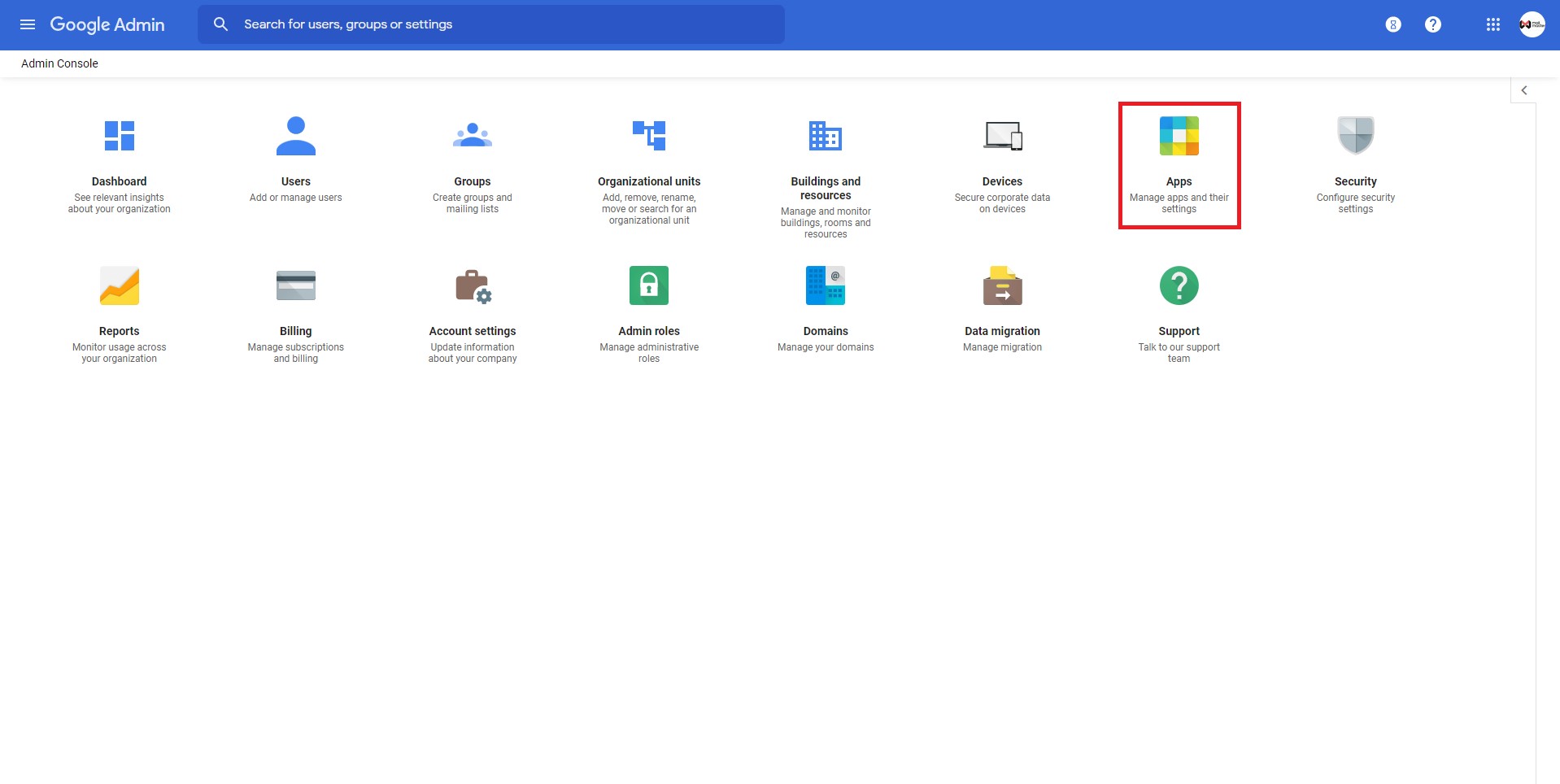Click the Reports title label
The image size is (1560, 784).
[120, 331]
